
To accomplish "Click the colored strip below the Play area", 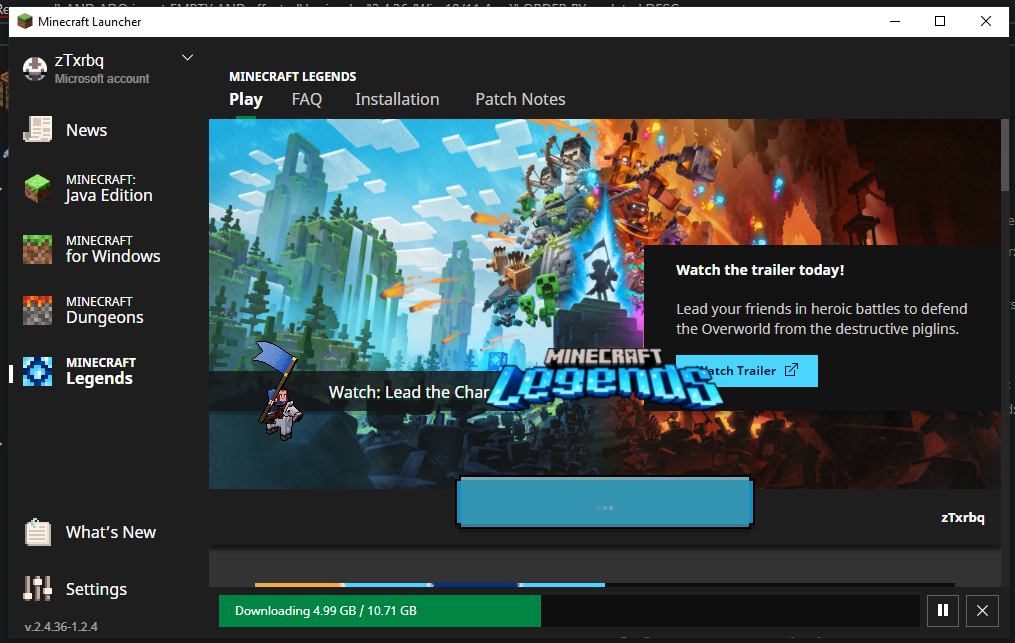I will (x=430, y=585).
